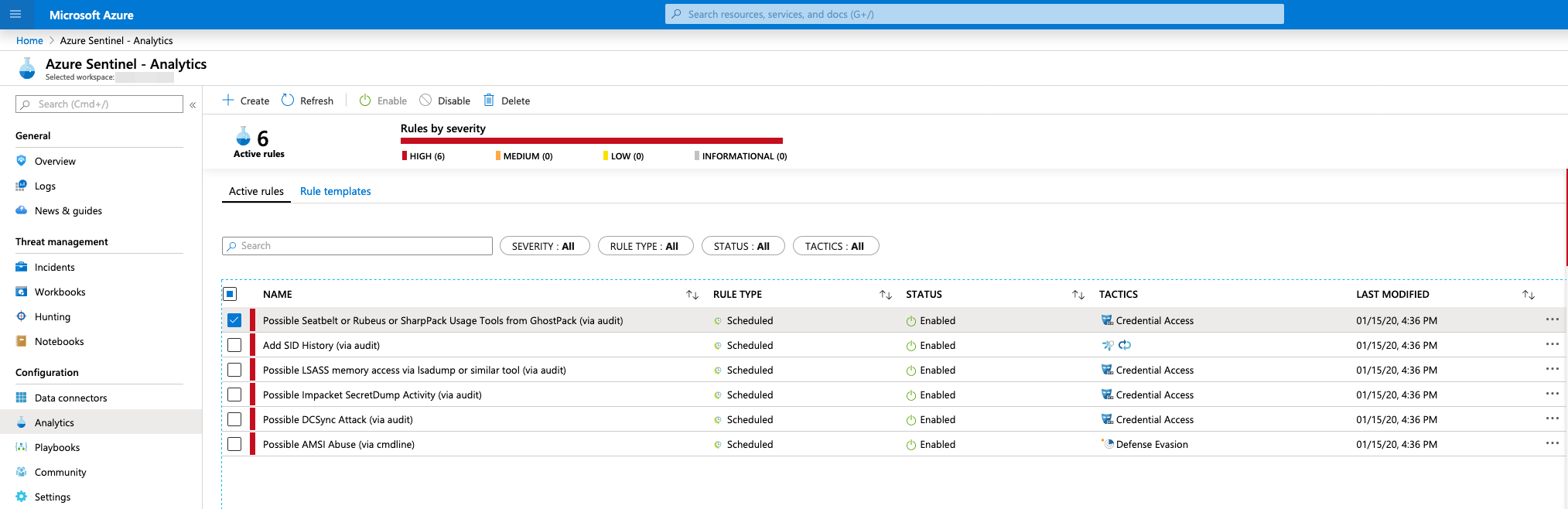
Task: Select the Add SID History rule checkbox
Action: click(234, 345)
